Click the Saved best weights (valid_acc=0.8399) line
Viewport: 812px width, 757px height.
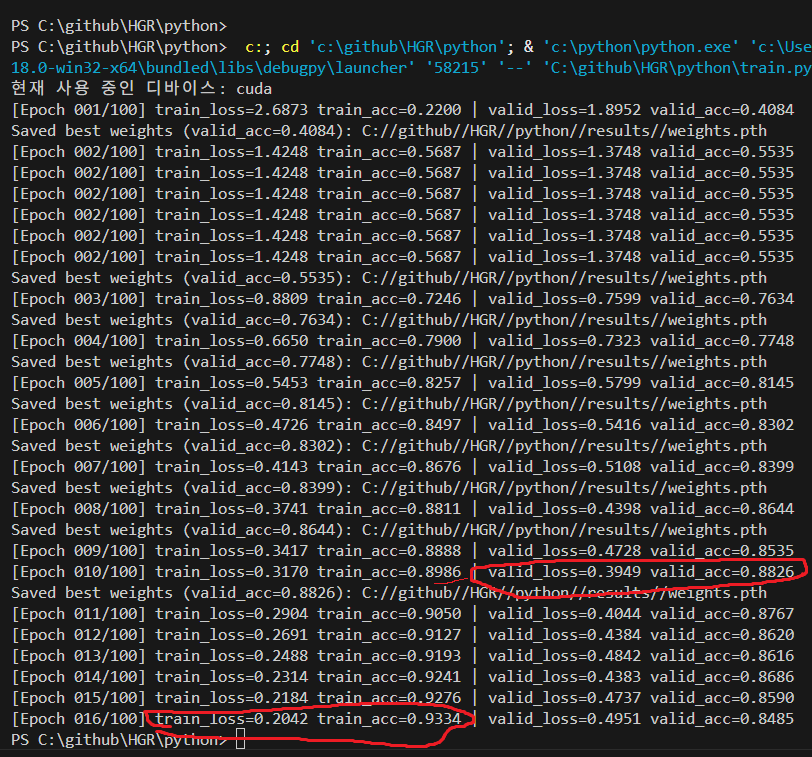(x=389, y=488)
